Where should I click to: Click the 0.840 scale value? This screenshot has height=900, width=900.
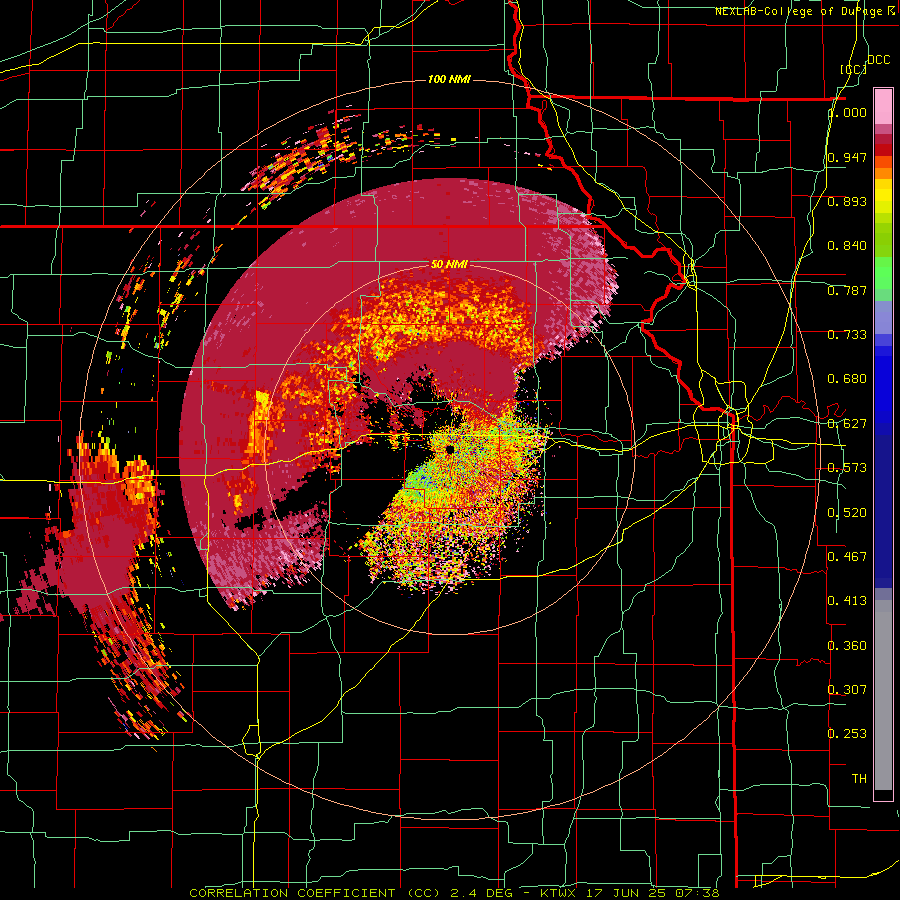pos(847,246)
